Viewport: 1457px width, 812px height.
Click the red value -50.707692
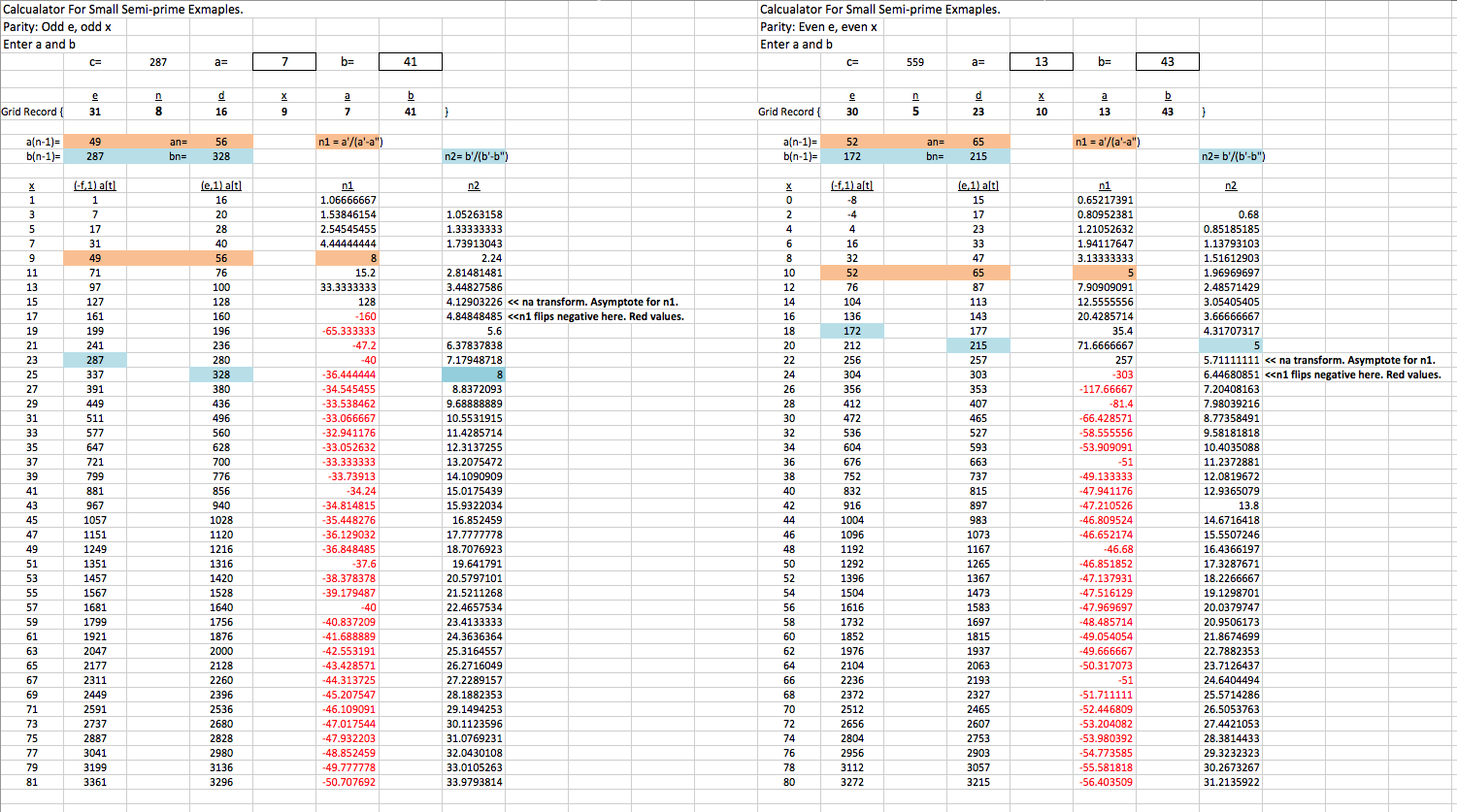point(348,782)
